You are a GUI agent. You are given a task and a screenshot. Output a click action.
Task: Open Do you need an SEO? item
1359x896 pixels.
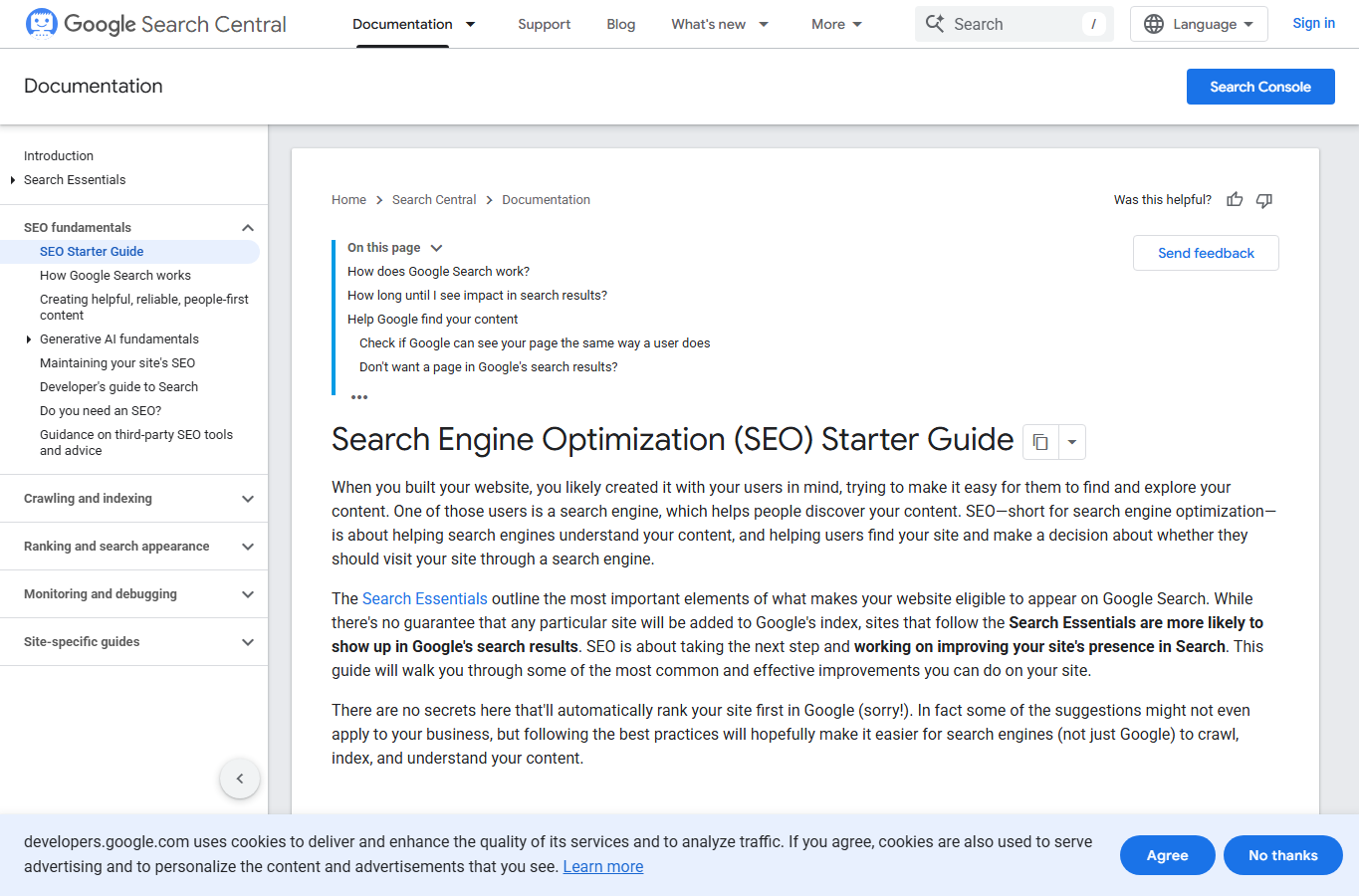101,411
